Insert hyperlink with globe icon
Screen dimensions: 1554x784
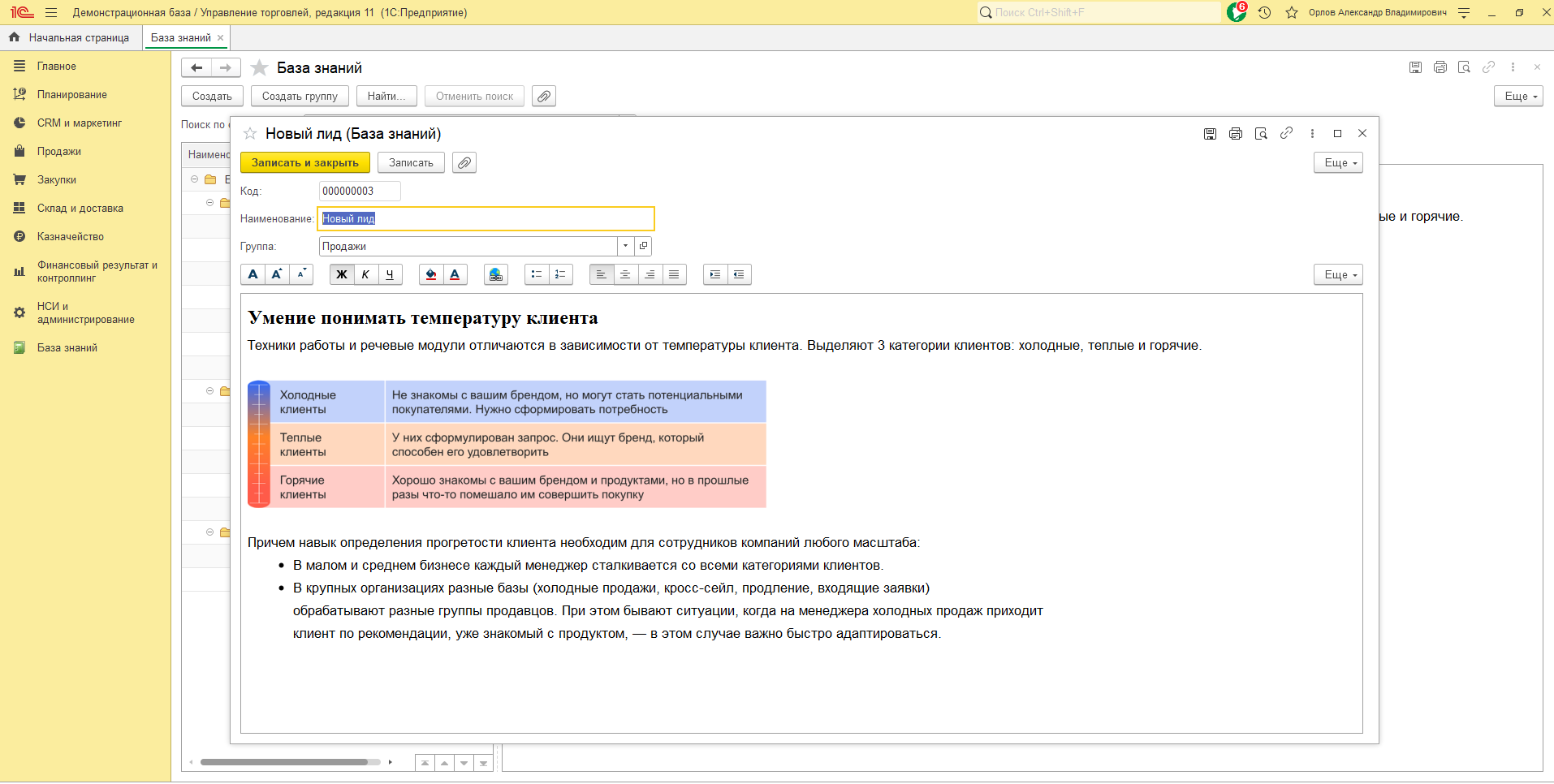(496, 274)
